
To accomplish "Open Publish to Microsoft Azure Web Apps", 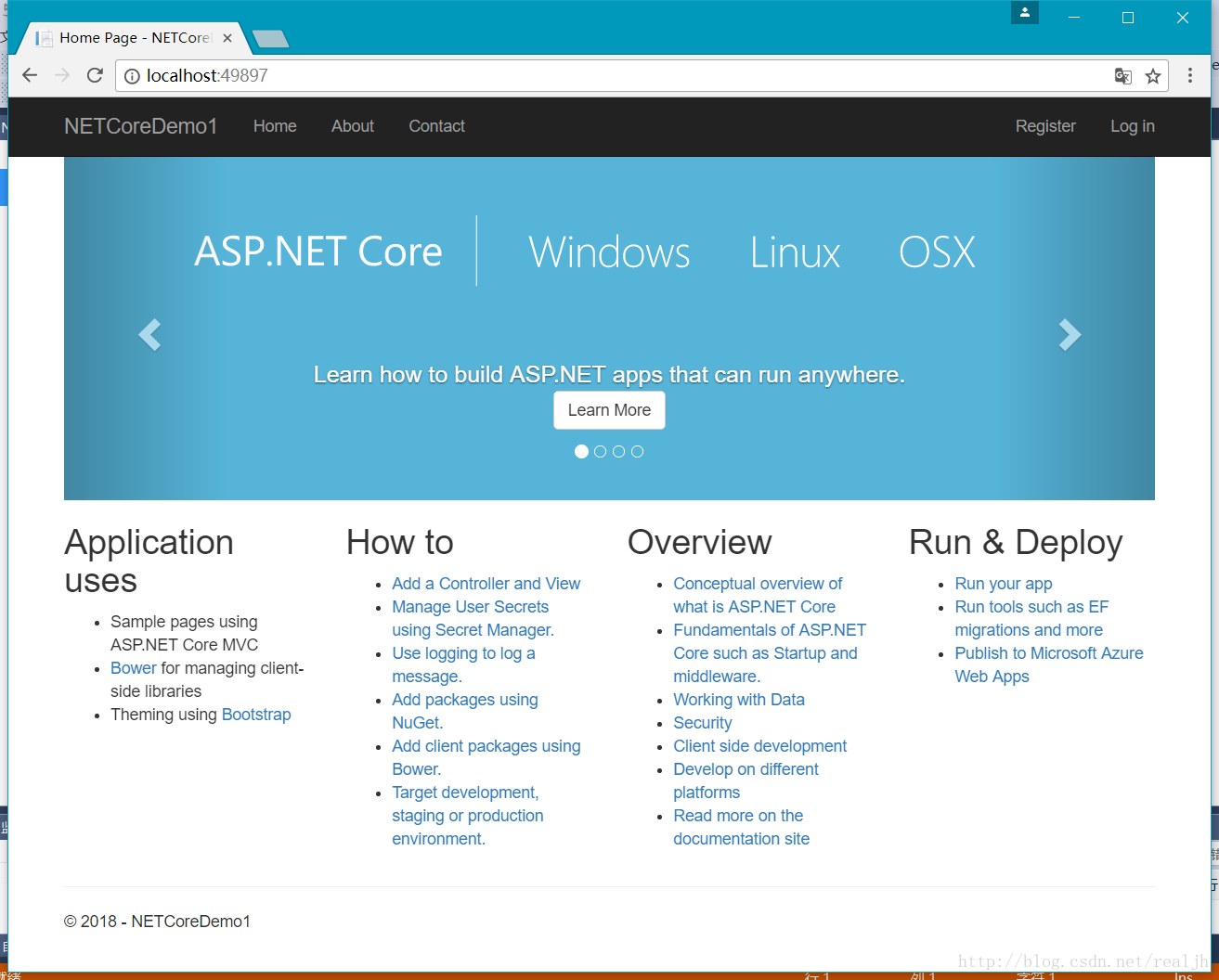I will click(x=1049, y=664).
